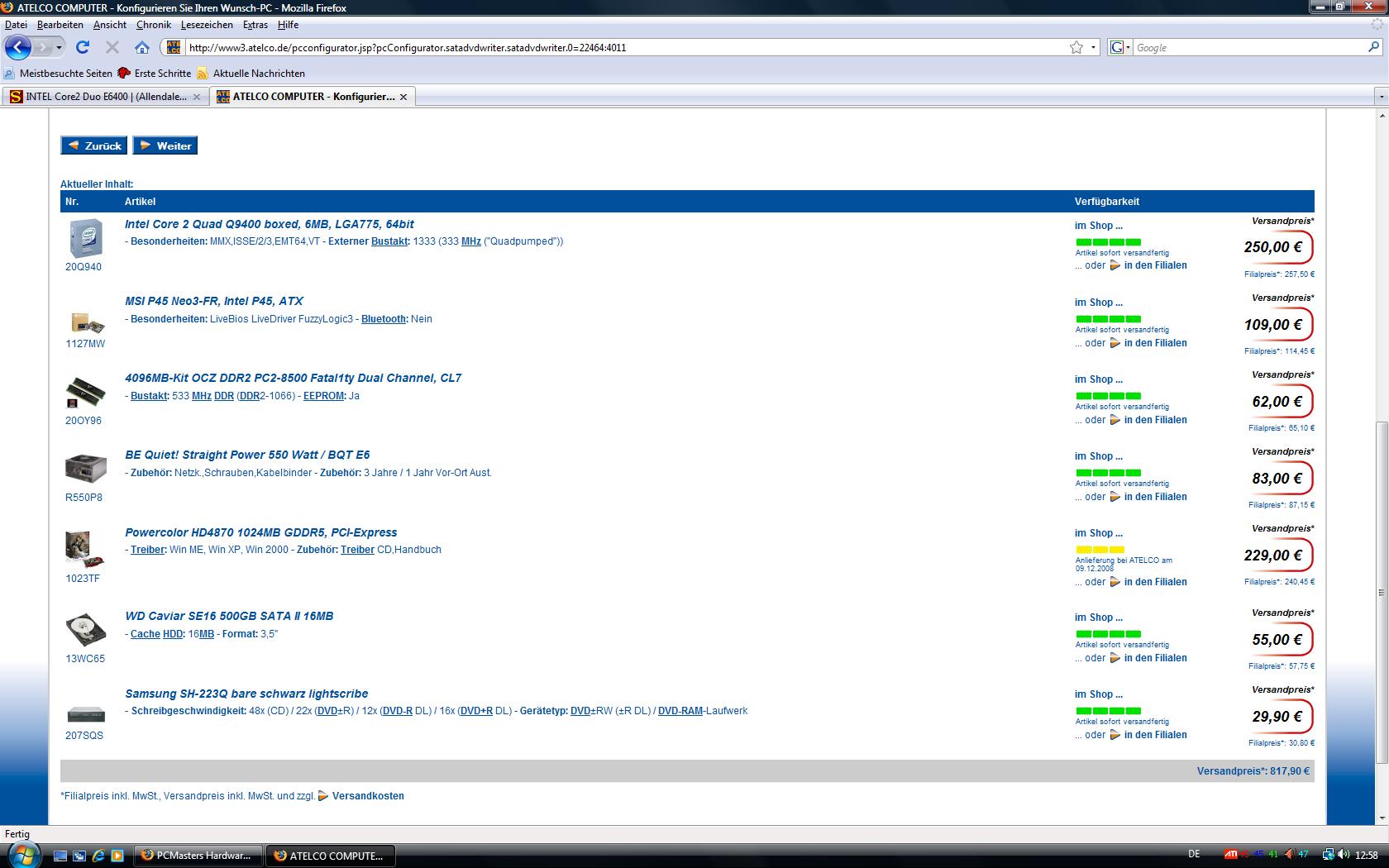
Task: Click DE language indicator in taskbar
Action: (1194, 855)
